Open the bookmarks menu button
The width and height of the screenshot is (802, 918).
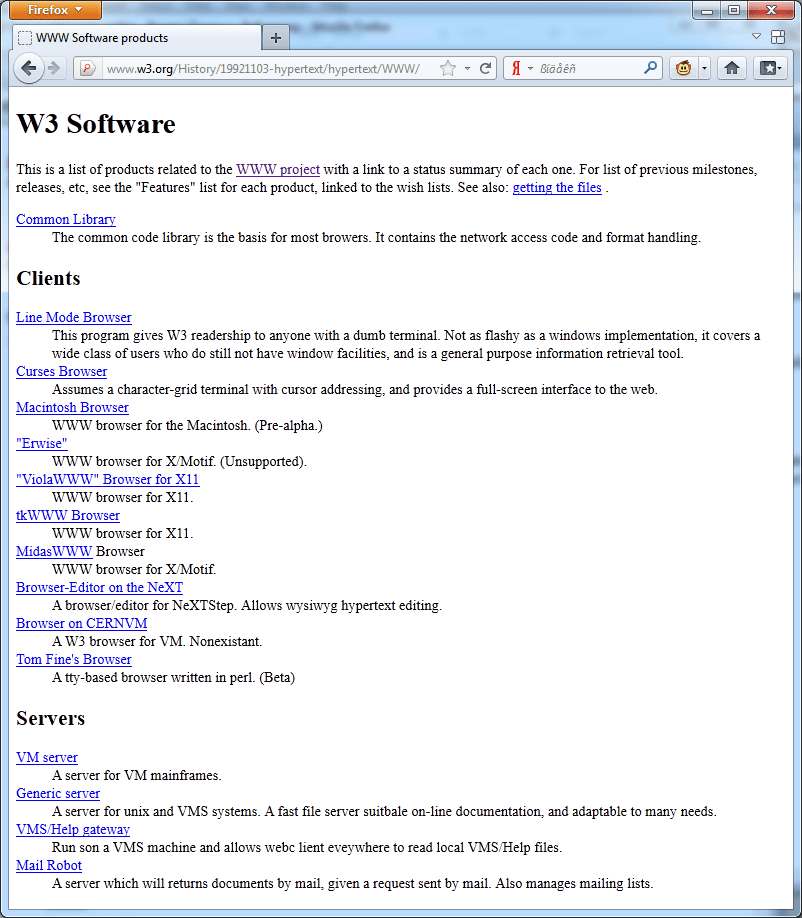[x=771, y=68]
